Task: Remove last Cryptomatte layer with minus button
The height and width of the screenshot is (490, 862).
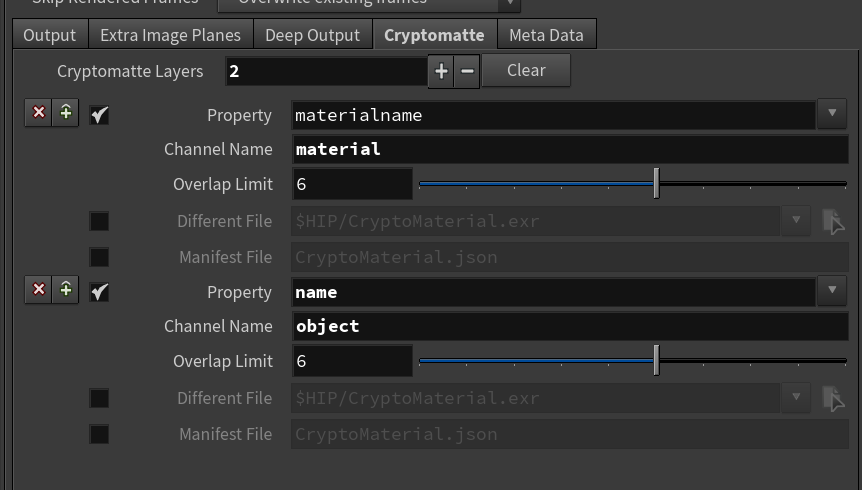Action: point(467,71)
